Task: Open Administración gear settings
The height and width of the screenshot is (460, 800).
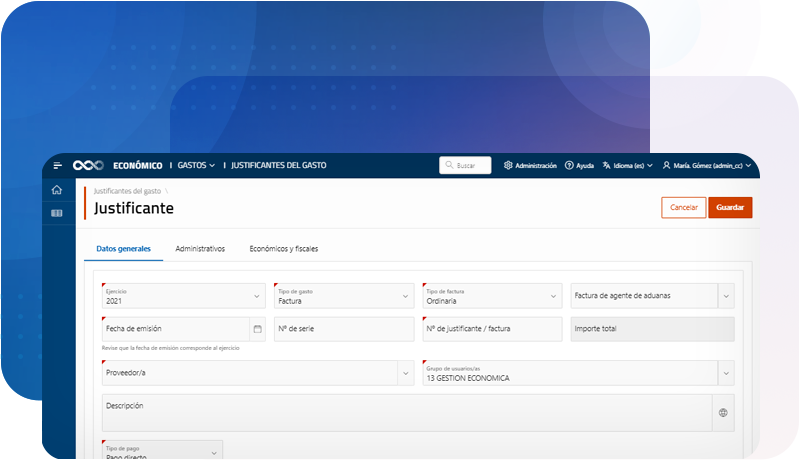Action: [x=530, y=165]
